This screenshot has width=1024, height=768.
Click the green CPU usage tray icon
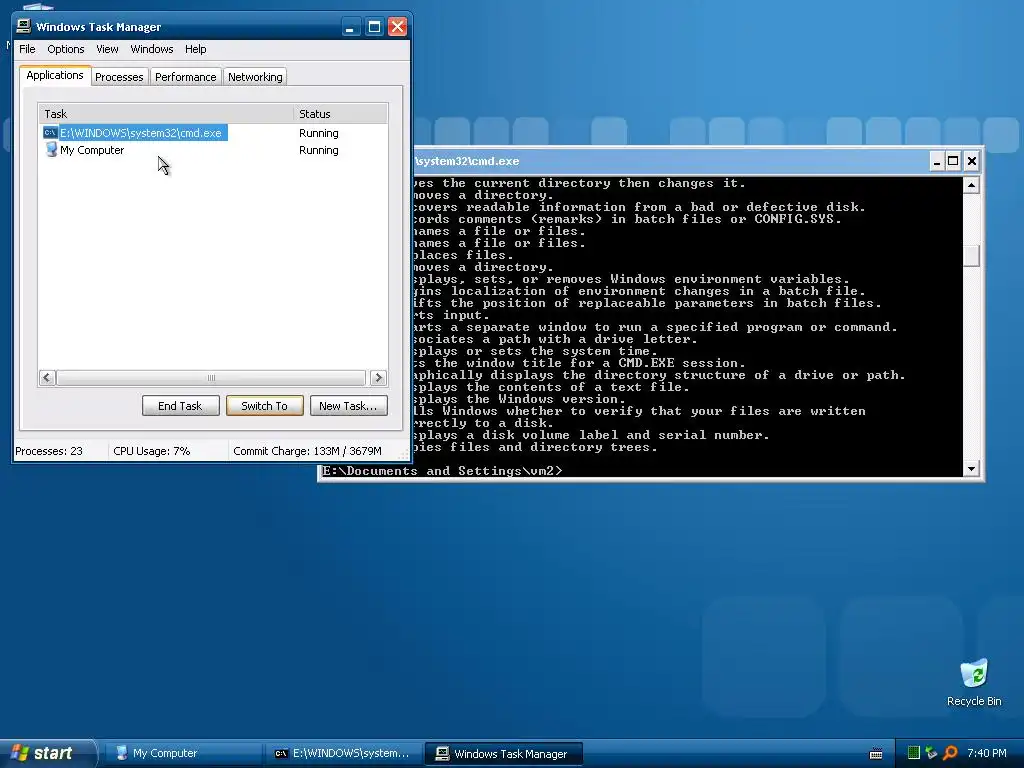click(x=914, y=753)
